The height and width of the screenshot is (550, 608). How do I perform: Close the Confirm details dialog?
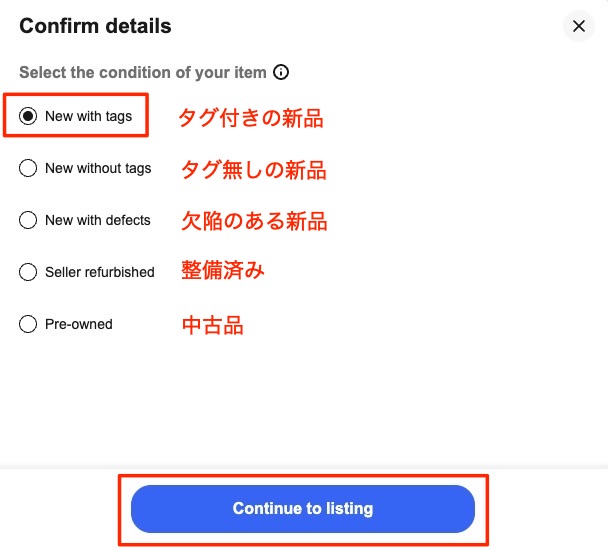[579, 26]
